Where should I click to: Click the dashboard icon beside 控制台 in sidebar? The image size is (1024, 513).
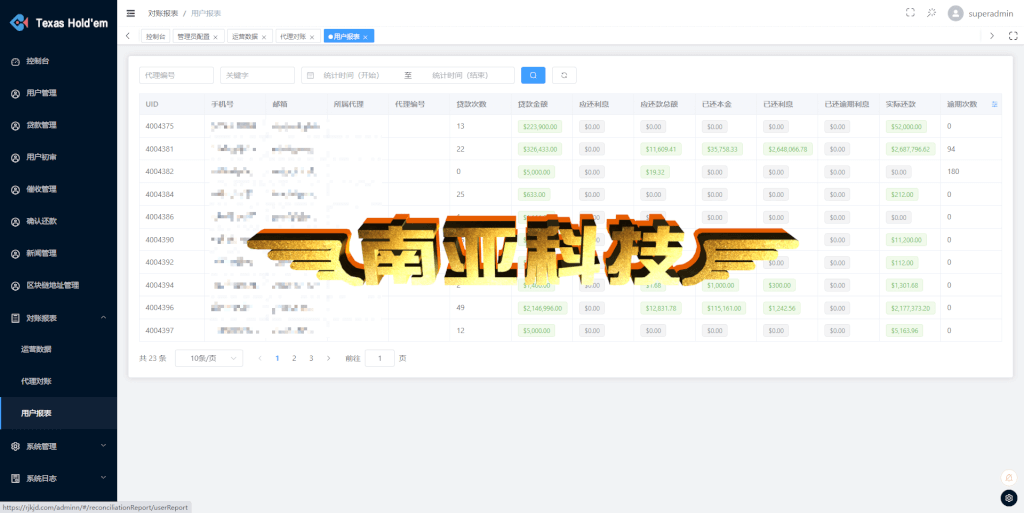point(16,61)
